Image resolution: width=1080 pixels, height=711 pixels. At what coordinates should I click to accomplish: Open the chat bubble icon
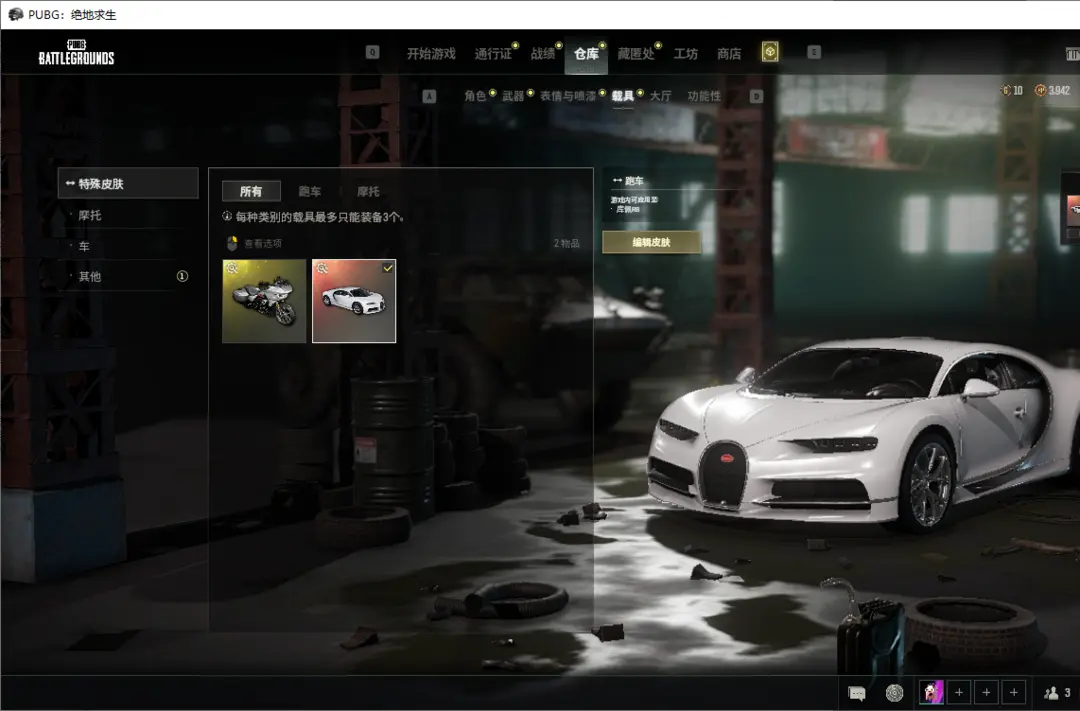pos(856,693)
